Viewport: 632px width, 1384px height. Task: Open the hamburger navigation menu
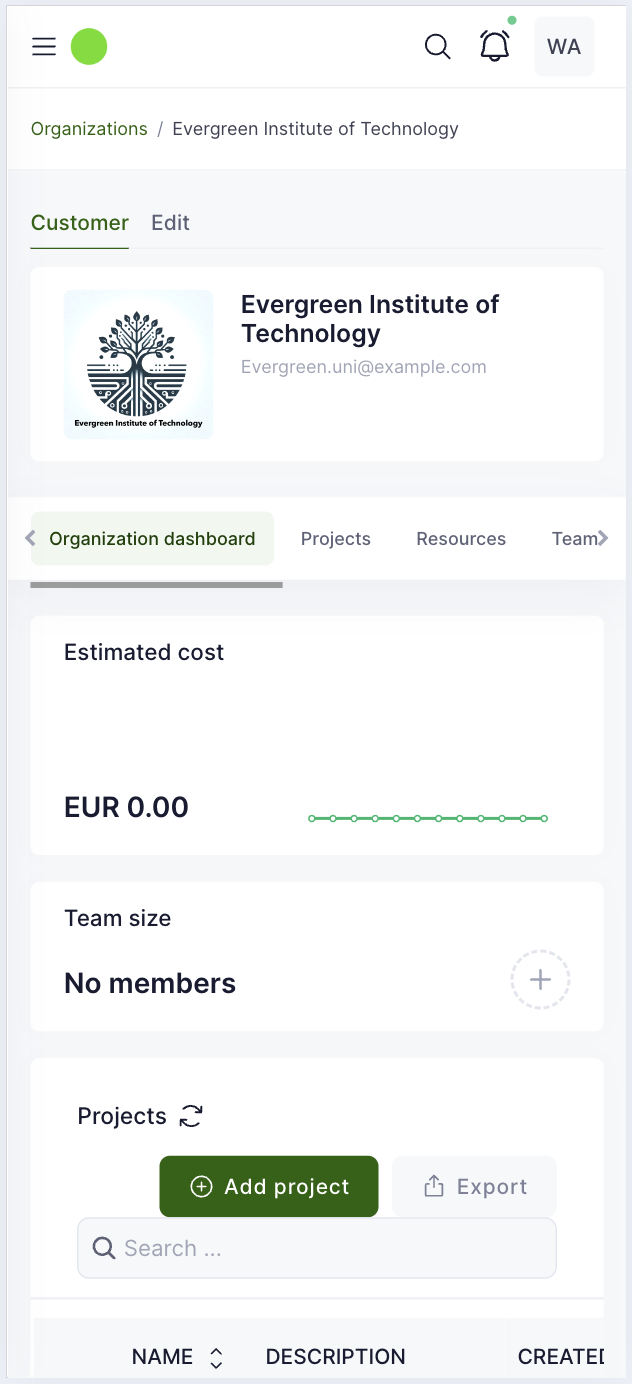click(44, 47)
